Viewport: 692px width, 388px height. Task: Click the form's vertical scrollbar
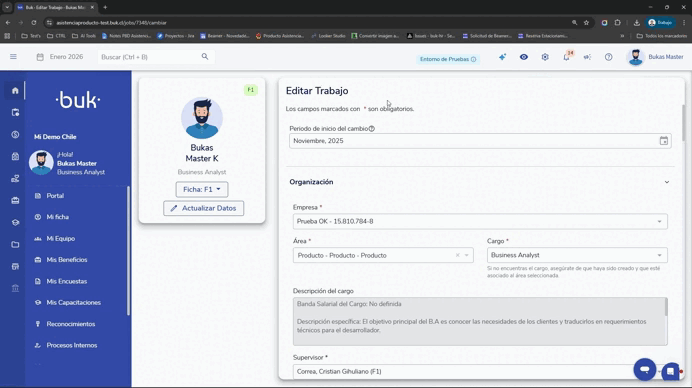tap(684, 124)
